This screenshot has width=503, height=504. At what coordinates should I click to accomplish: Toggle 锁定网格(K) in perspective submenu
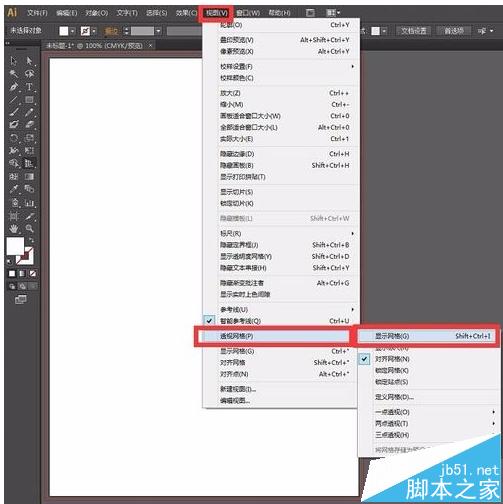428,370
